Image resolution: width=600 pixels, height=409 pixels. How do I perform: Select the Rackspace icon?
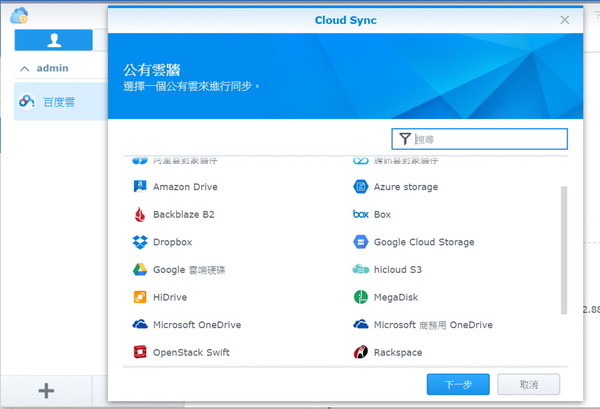(x=360, y=352)
